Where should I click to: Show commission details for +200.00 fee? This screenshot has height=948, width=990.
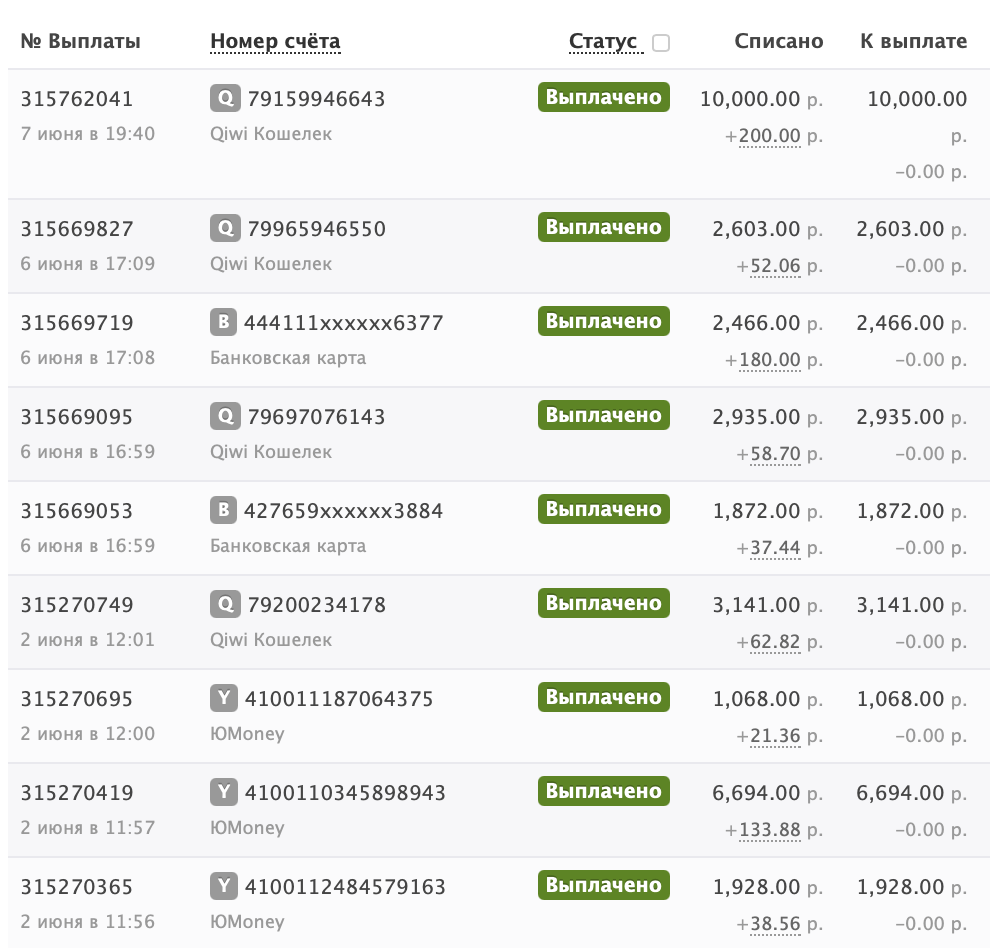click(x=770, y=136)
